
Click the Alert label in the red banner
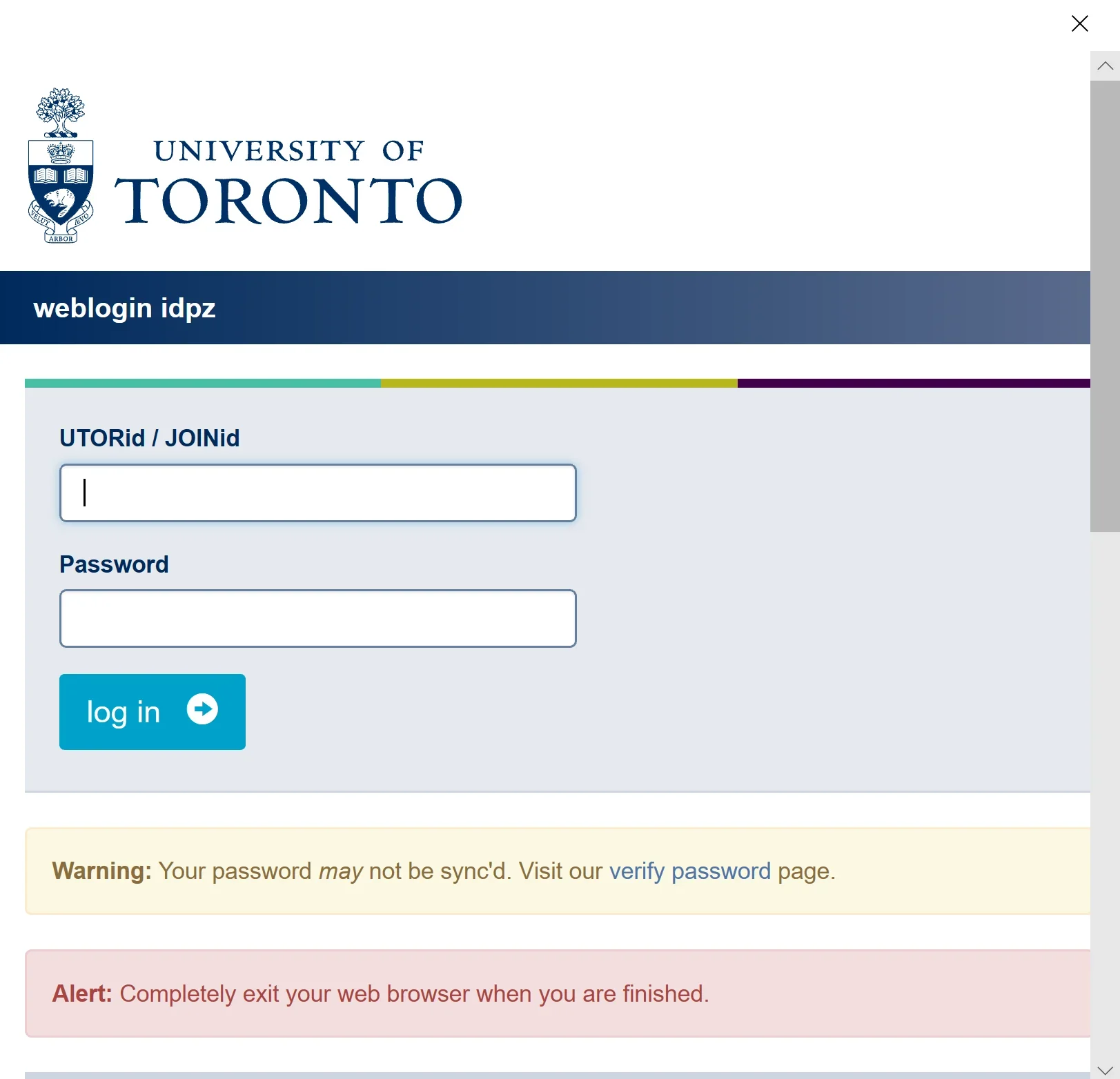coord(81,993)
